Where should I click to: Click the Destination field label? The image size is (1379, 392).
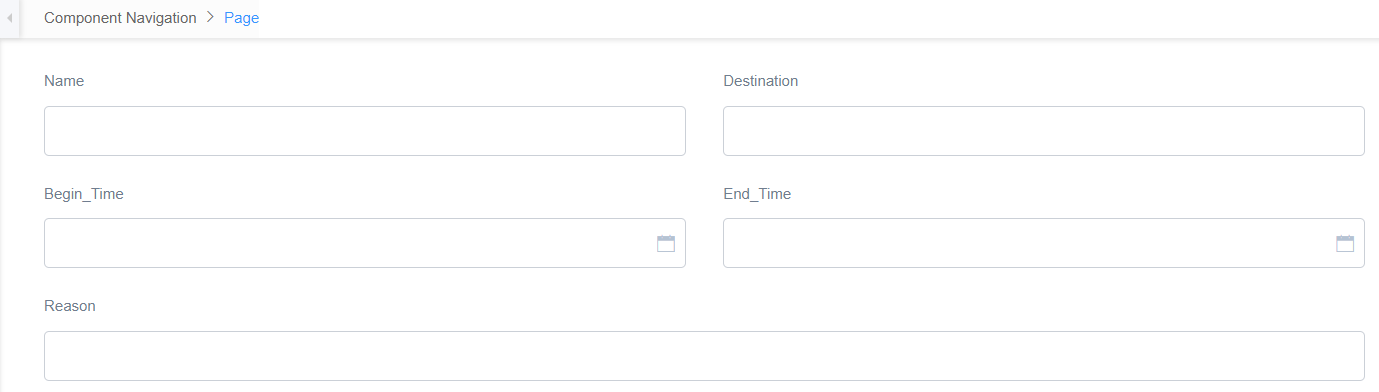(x=761, y=81)
